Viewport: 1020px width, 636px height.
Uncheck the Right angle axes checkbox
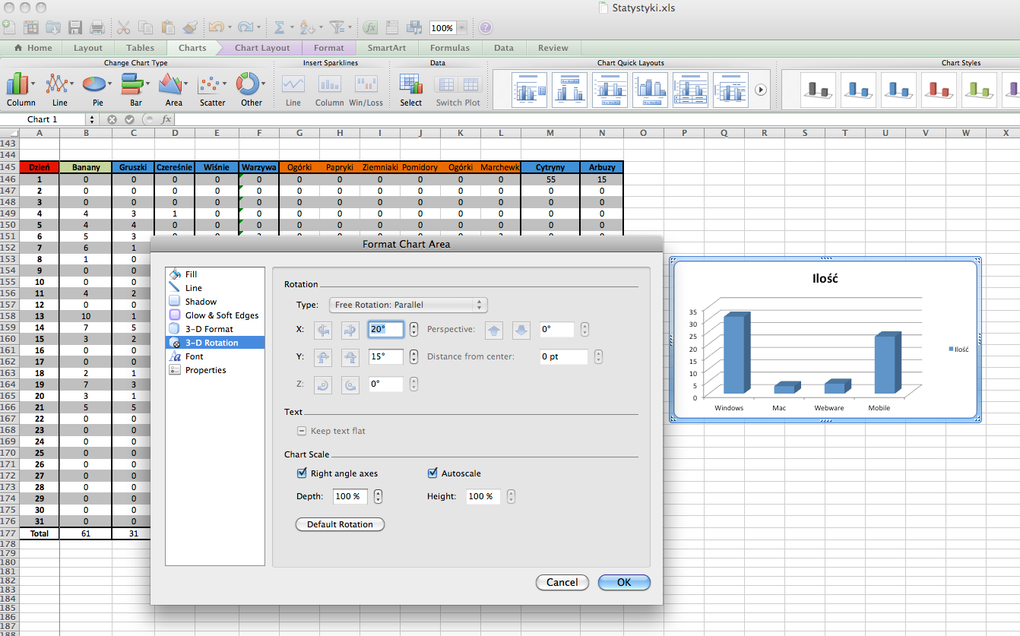pyautogui.click(x=303, y=473)
